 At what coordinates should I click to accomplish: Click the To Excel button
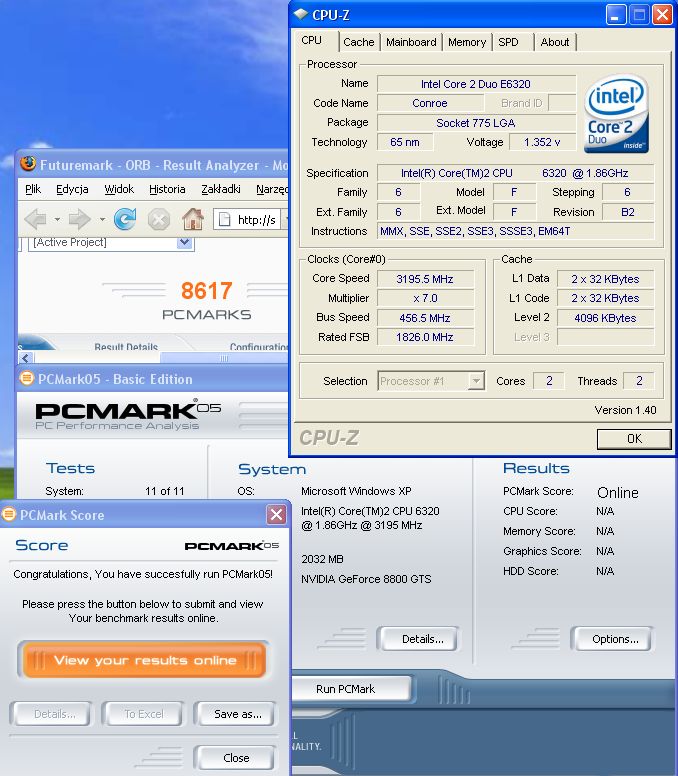pyautogui.click(x=144, y=714)
